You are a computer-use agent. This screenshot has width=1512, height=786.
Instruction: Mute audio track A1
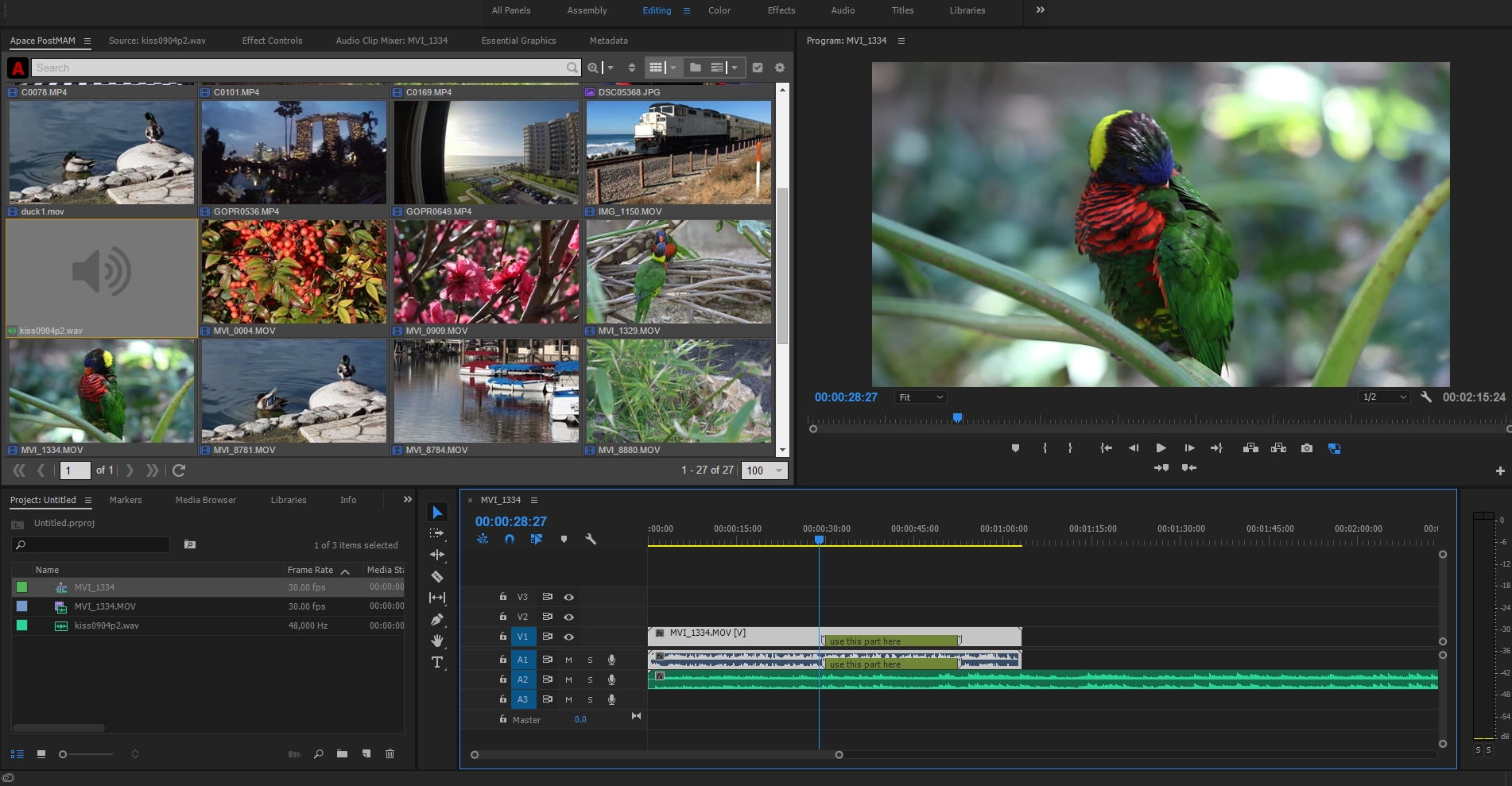click(568, 659)
